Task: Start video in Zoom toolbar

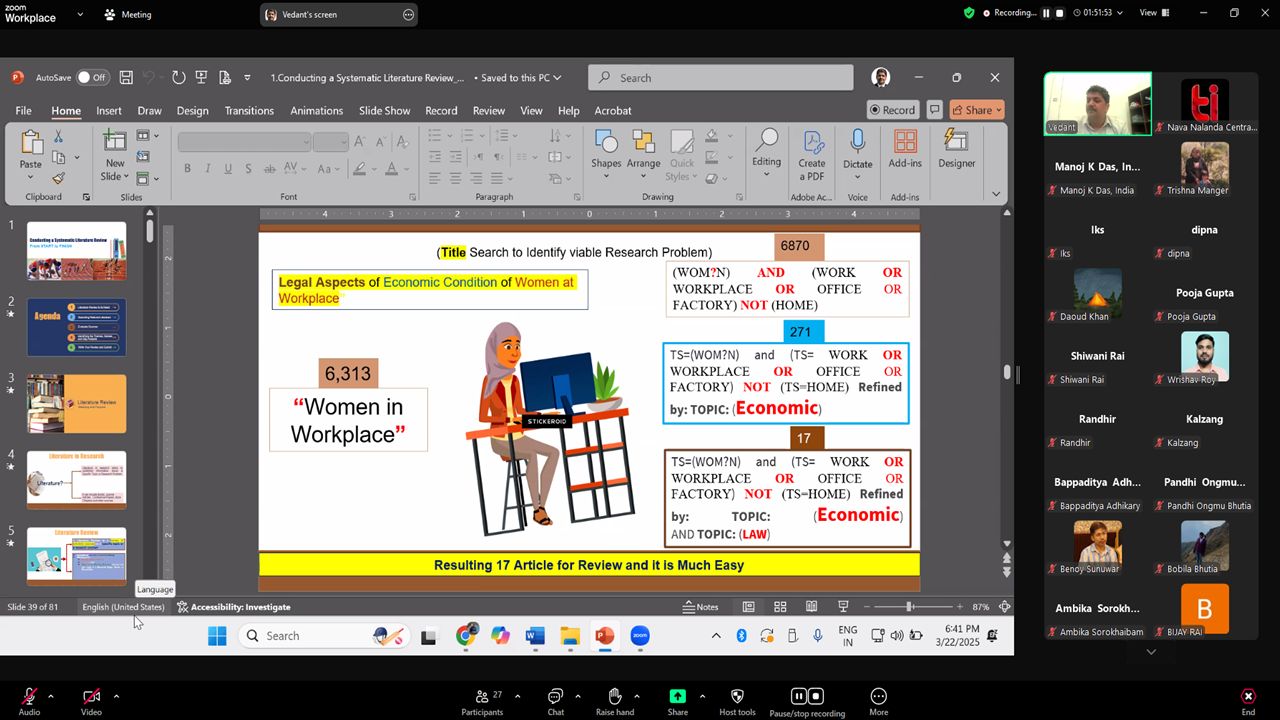Action: (x=91, y=697)
